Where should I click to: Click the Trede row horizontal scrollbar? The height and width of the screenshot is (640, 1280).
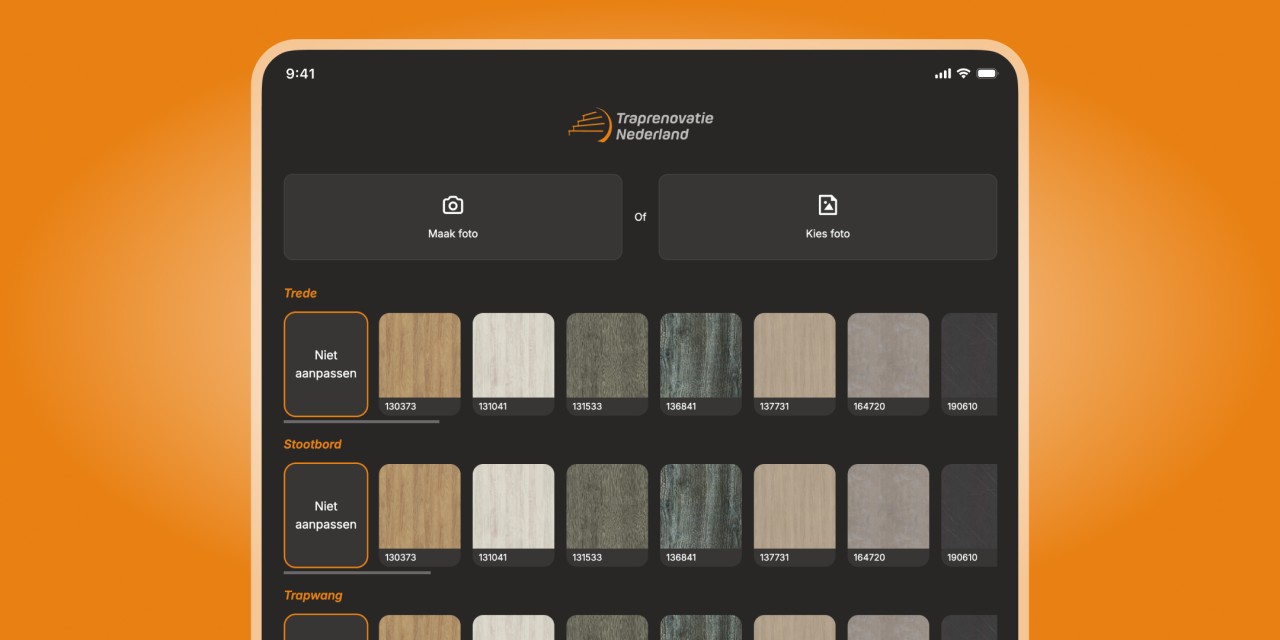click(x=362, y=422)
